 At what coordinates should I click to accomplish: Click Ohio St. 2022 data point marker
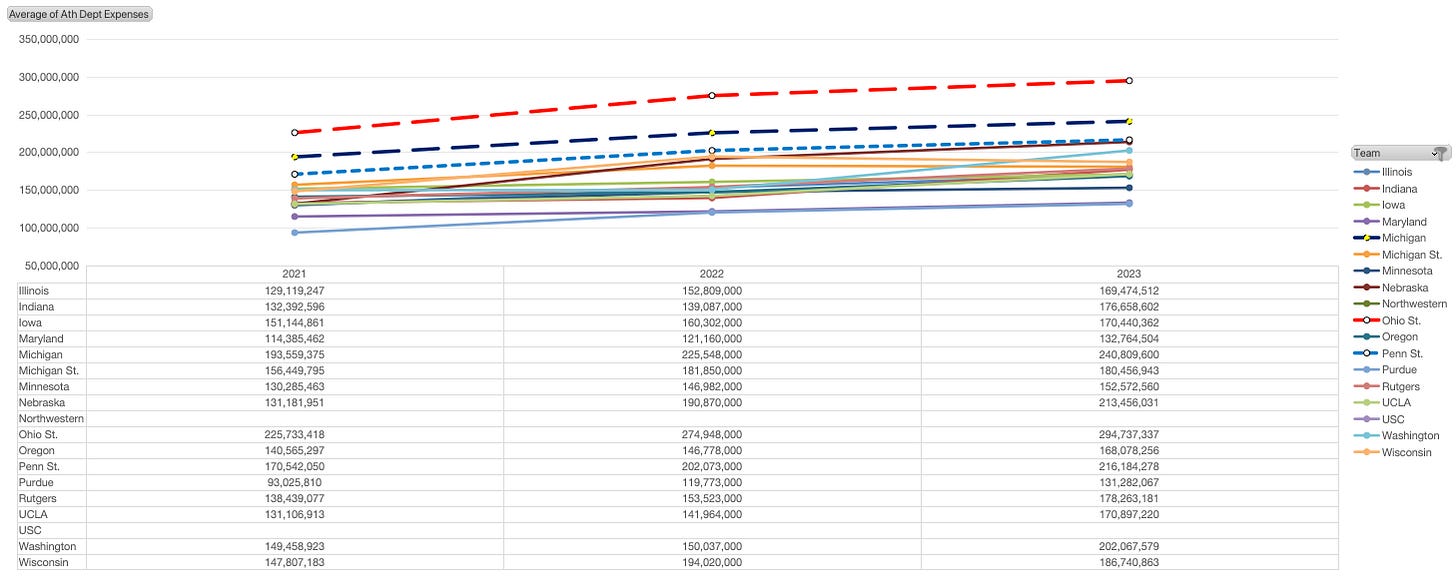[x=712, y=96]
